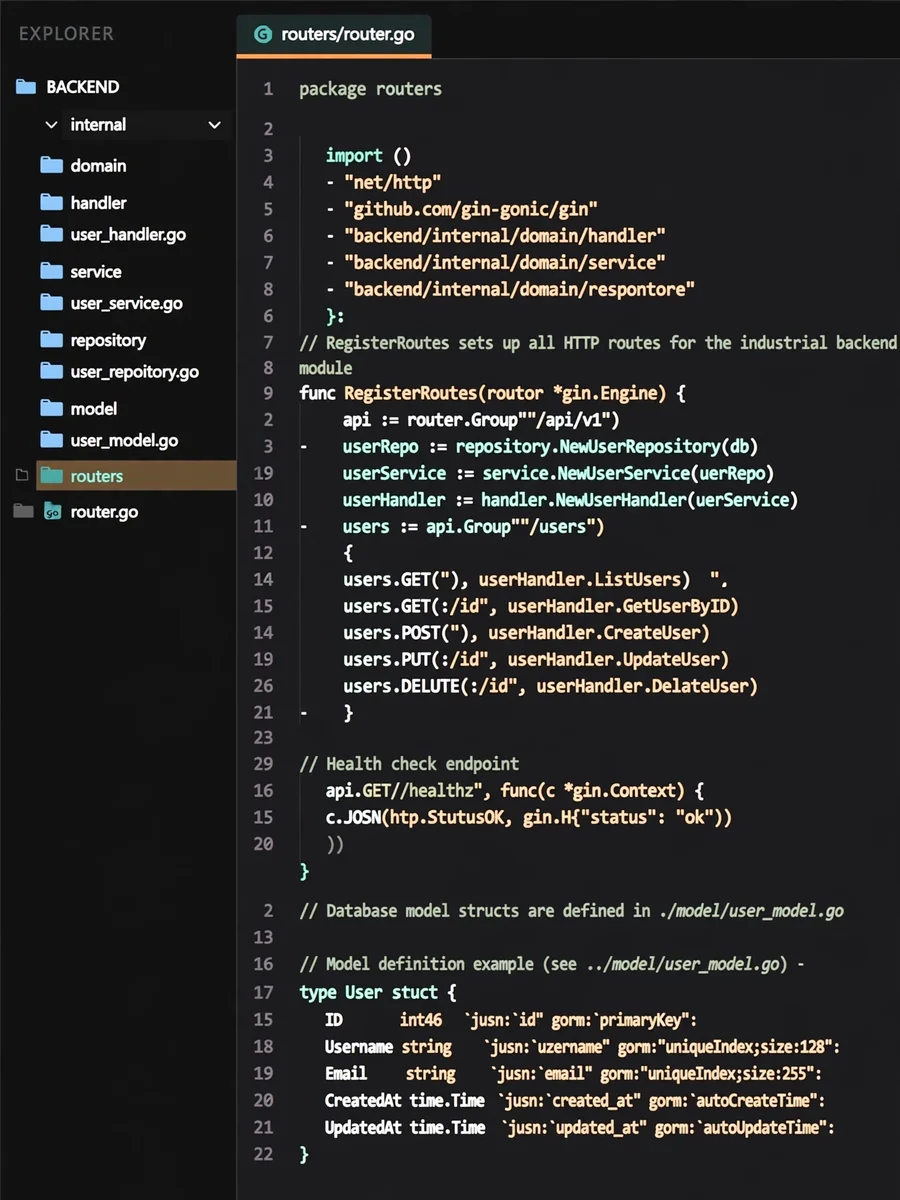900x1200 pixels.
Task: Click the model folder icon
Action: 52,408
